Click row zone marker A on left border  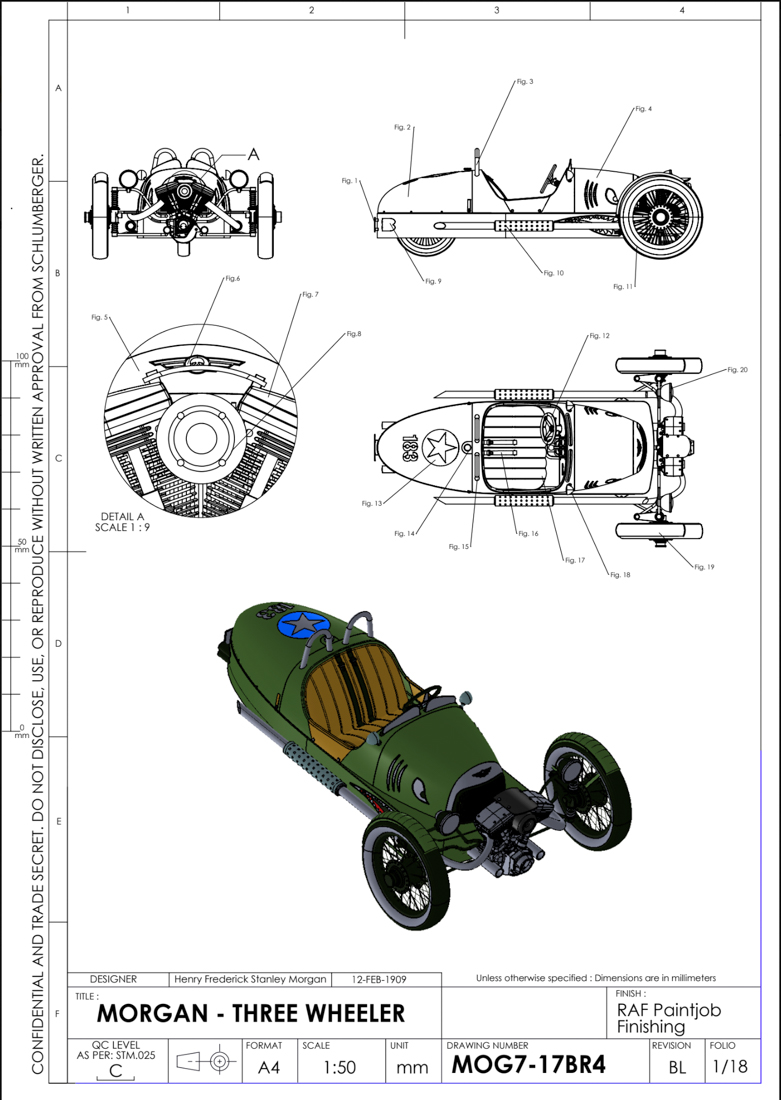[58, 88]
